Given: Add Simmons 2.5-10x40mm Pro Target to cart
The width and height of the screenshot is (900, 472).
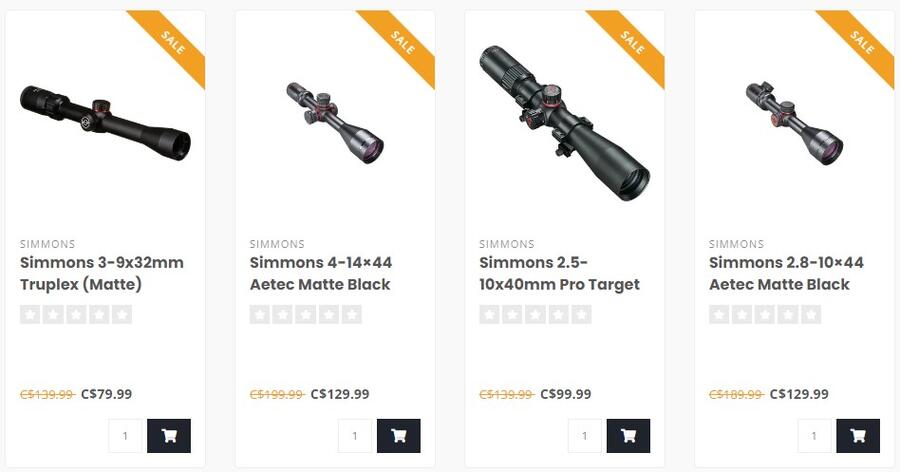Looking at the screenshot, I should point(628,436).
